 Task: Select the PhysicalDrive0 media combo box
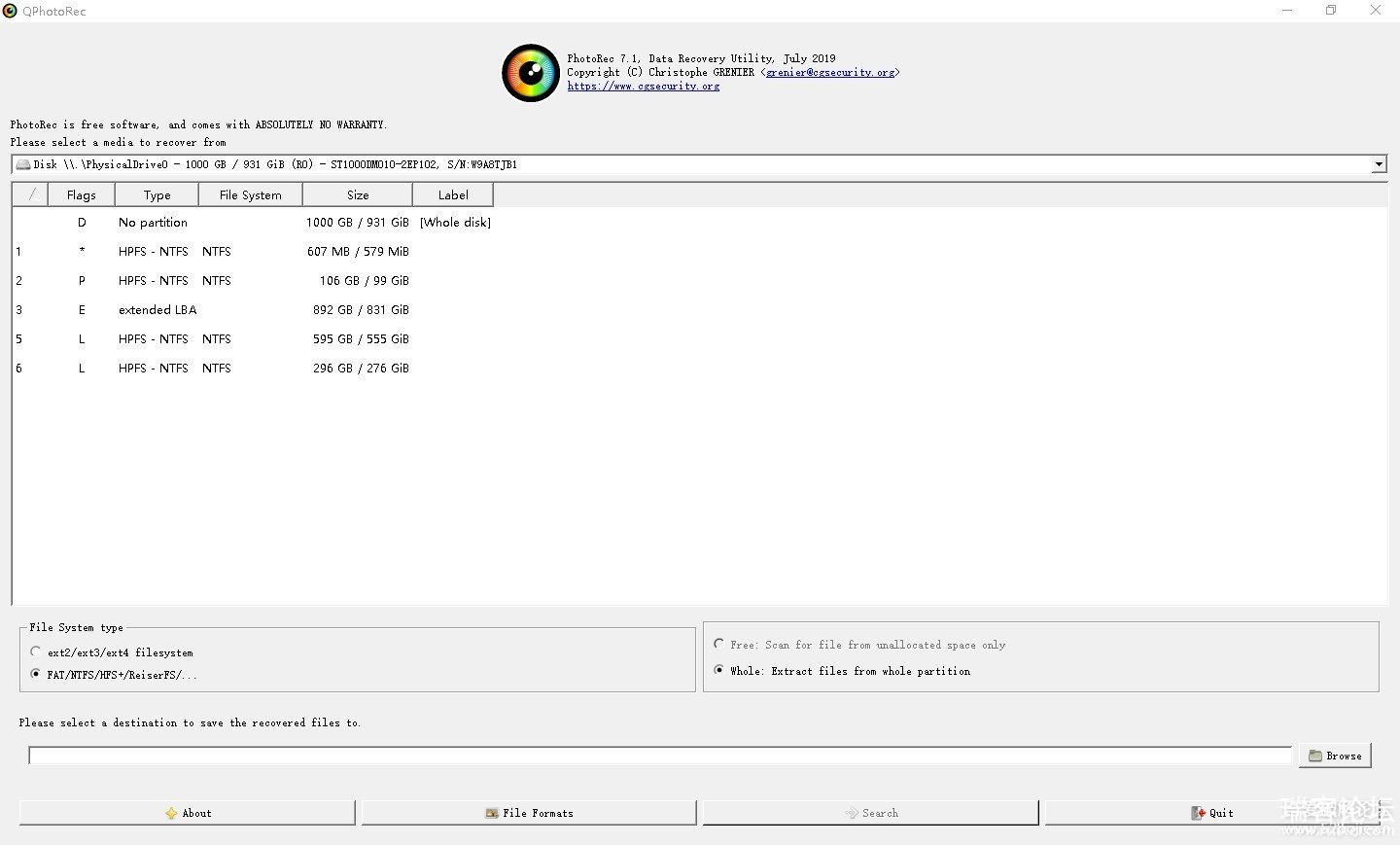tap(698, 164)
